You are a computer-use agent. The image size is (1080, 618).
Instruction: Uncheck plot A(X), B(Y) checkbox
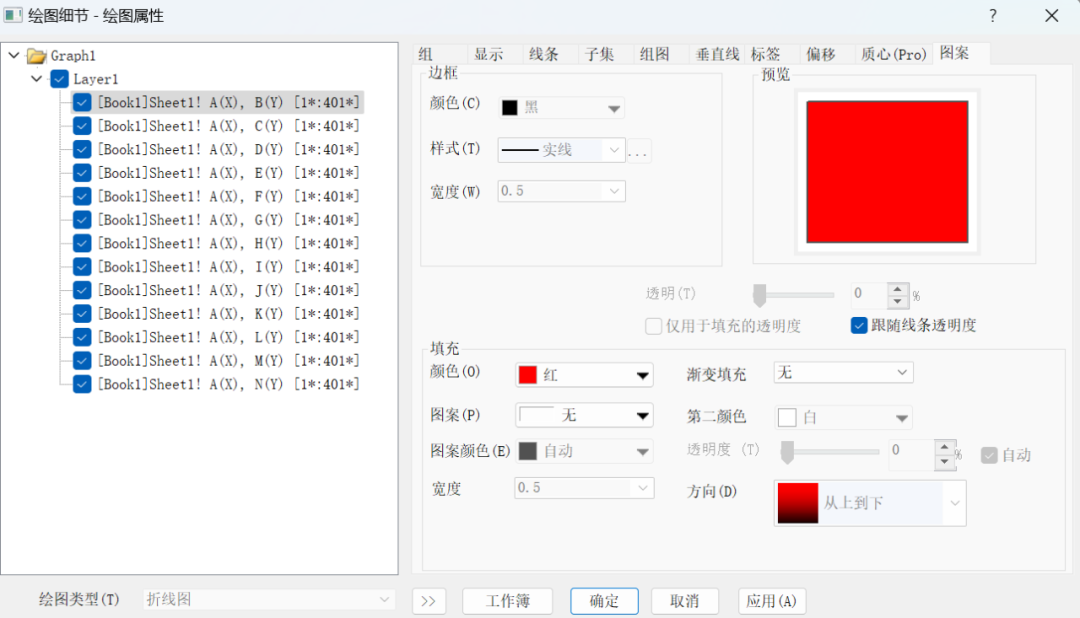[82, 103]
